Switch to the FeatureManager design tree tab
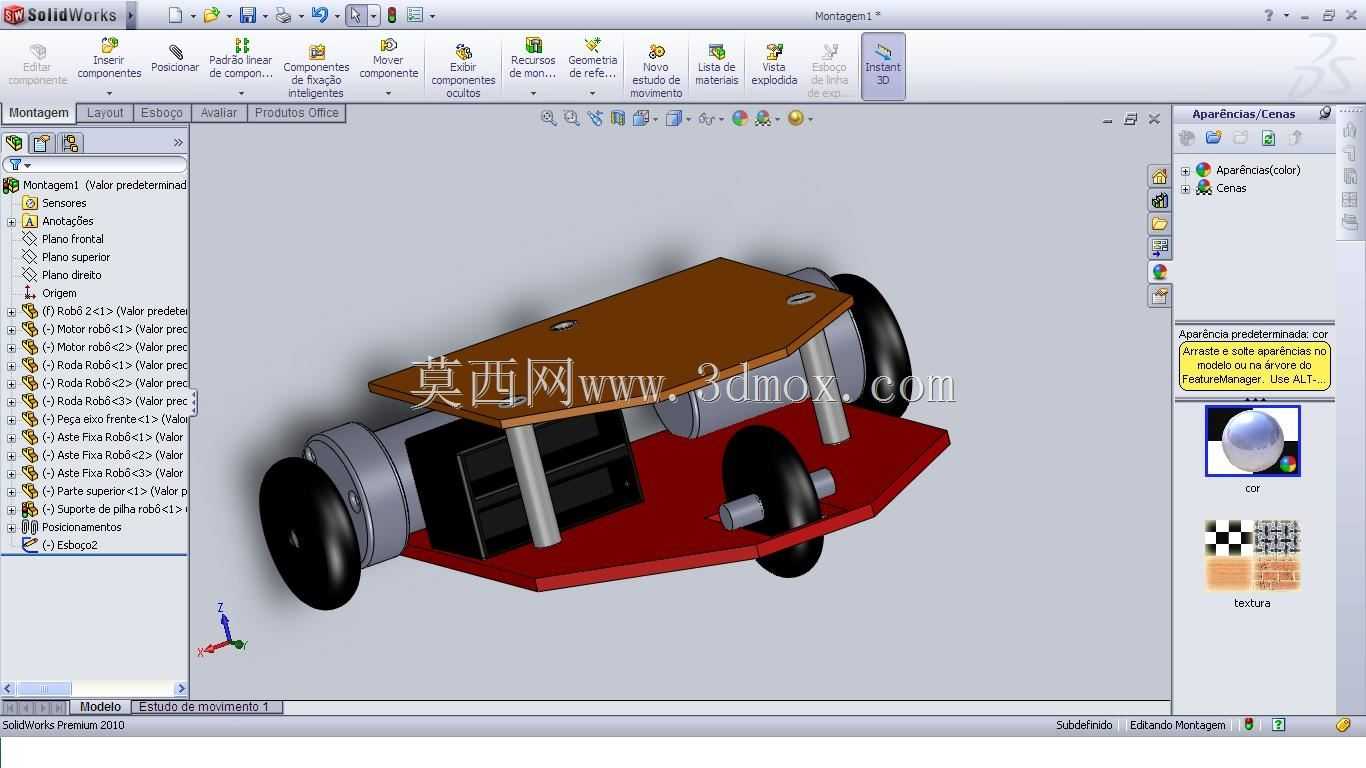The height and width of the screenshot is (768, 1366). [14, 143]
